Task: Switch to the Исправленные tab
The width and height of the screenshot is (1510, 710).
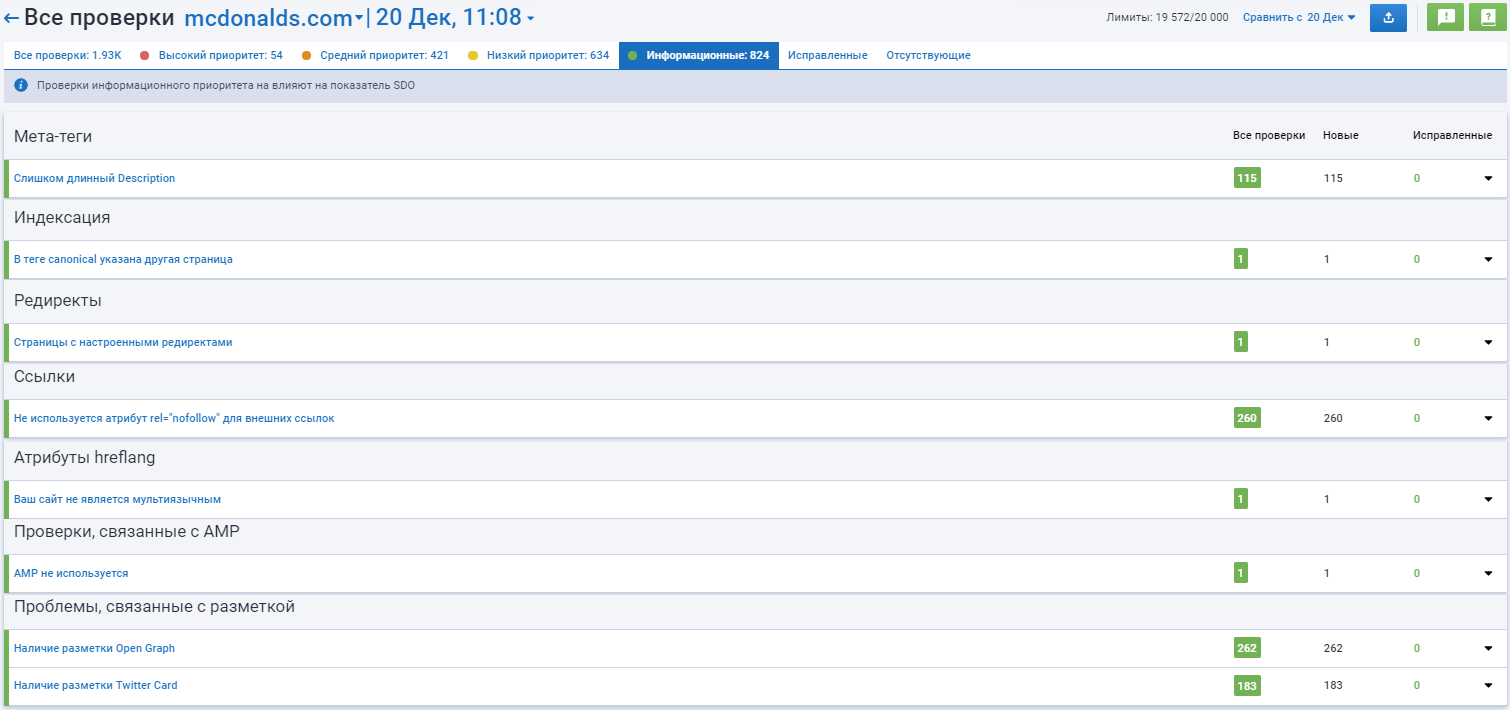Action: [x=827, y=55]
